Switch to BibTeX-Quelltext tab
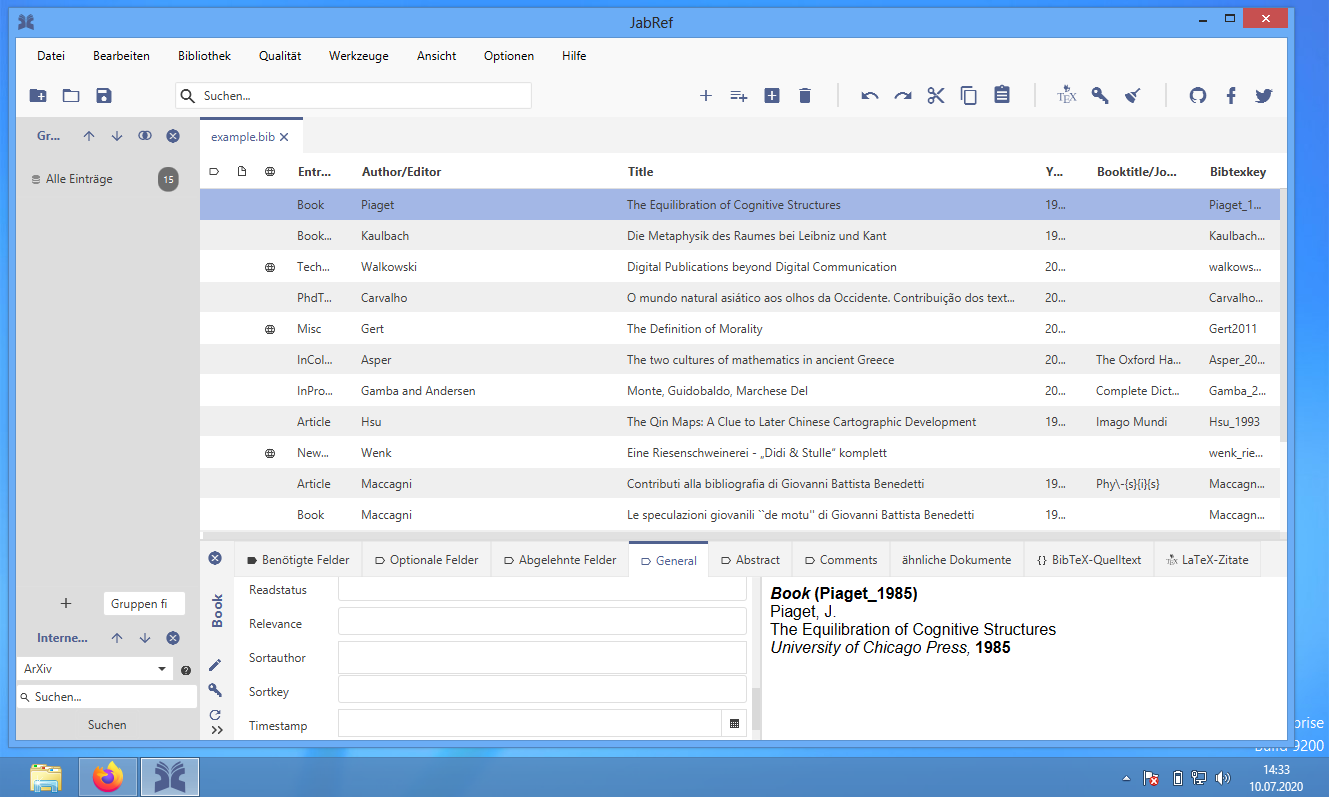1329x797 pixels. coord(1089,560)
